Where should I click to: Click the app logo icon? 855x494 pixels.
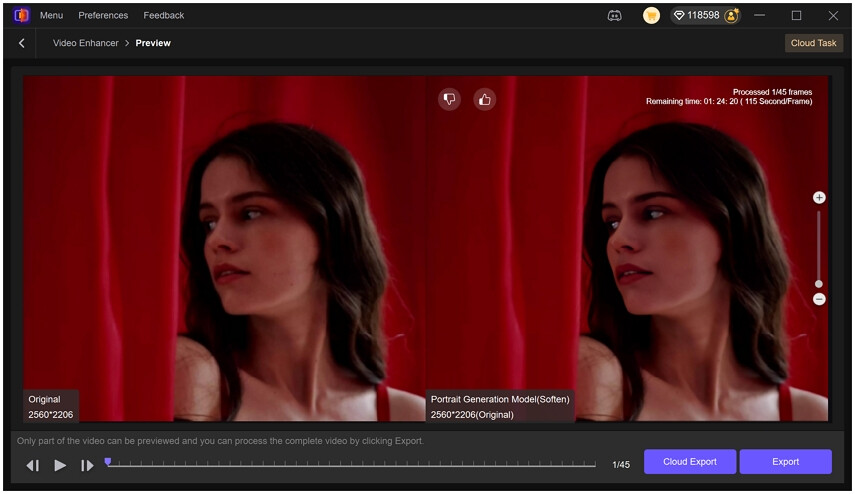click(21, 15)
